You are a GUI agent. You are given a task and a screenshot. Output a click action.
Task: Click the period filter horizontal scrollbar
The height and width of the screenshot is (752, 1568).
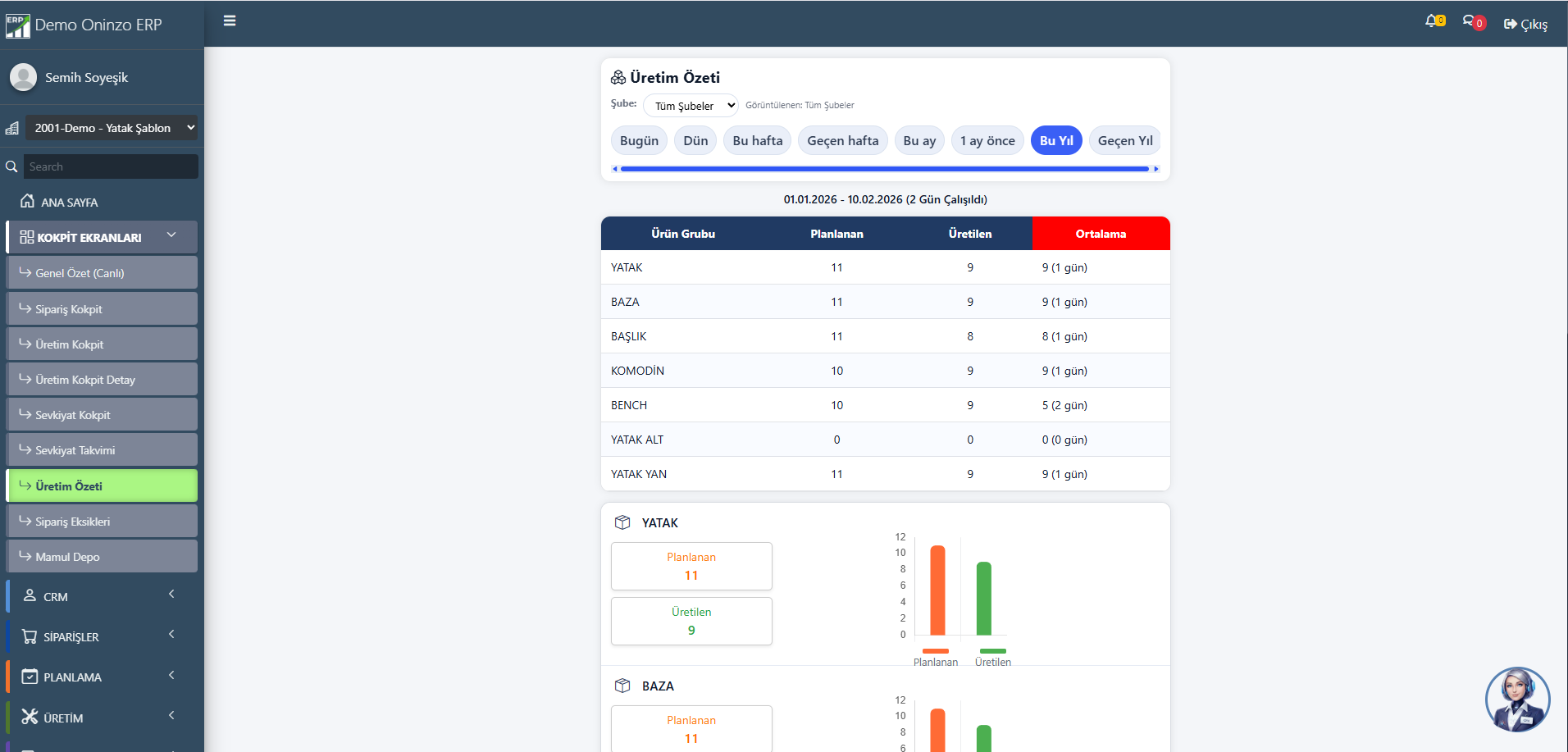click(884, 169)
